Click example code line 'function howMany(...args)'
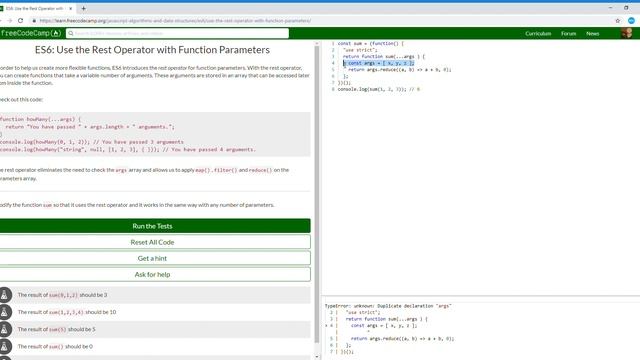The width and height of the screenshot is (640, 360). [40, 119]
